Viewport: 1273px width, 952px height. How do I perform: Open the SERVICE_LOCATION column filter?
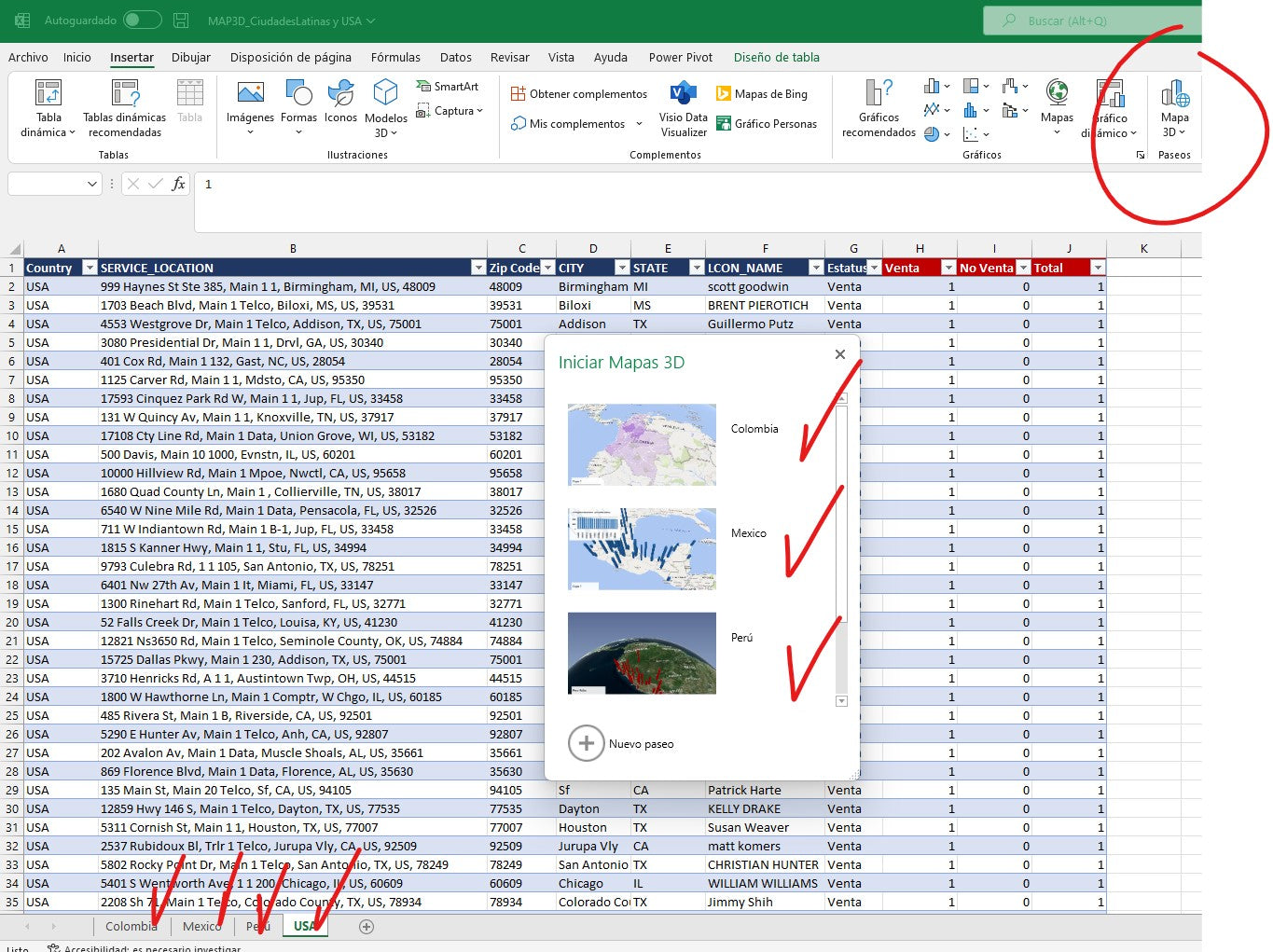pos(478,268)
